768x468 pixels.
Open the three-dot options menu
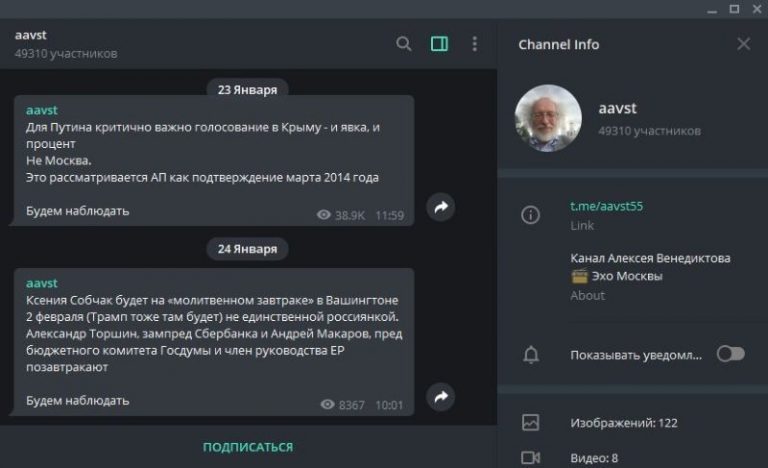pos(475,44)
